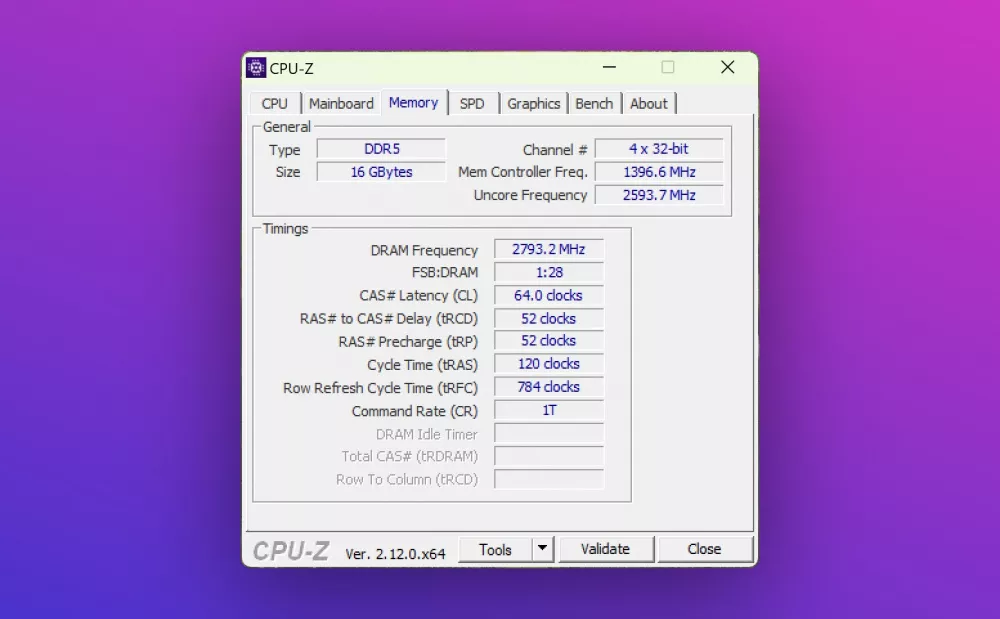This screenshot has width=1000, height=619.
Task: Select the Memory tab
Action: pos(413,102)
